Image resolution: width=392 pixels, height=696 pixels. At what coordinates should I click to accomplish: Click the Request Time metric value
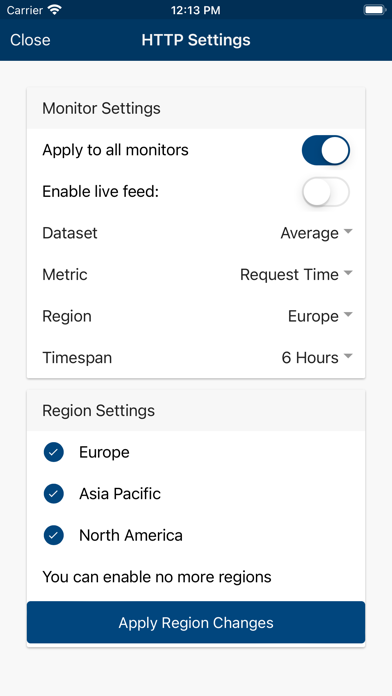289,275
